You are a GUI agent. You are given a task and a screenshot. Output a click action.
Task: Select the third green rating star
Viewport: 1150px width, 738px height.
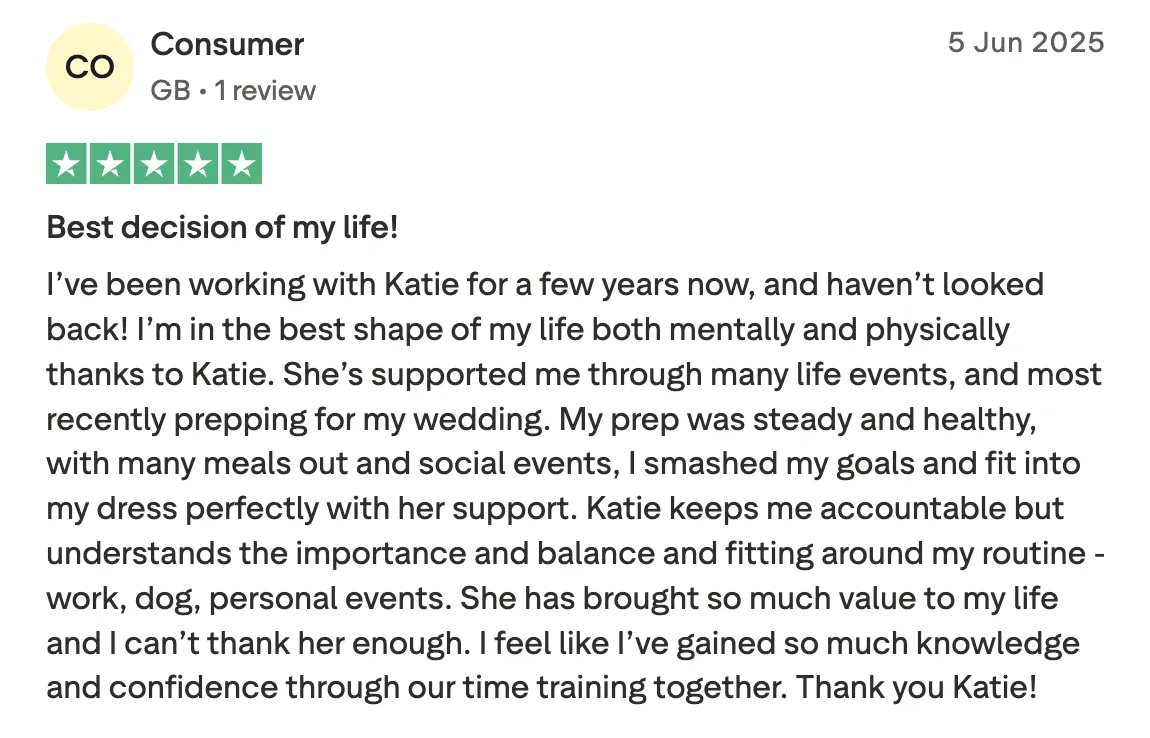click(154, 165)
